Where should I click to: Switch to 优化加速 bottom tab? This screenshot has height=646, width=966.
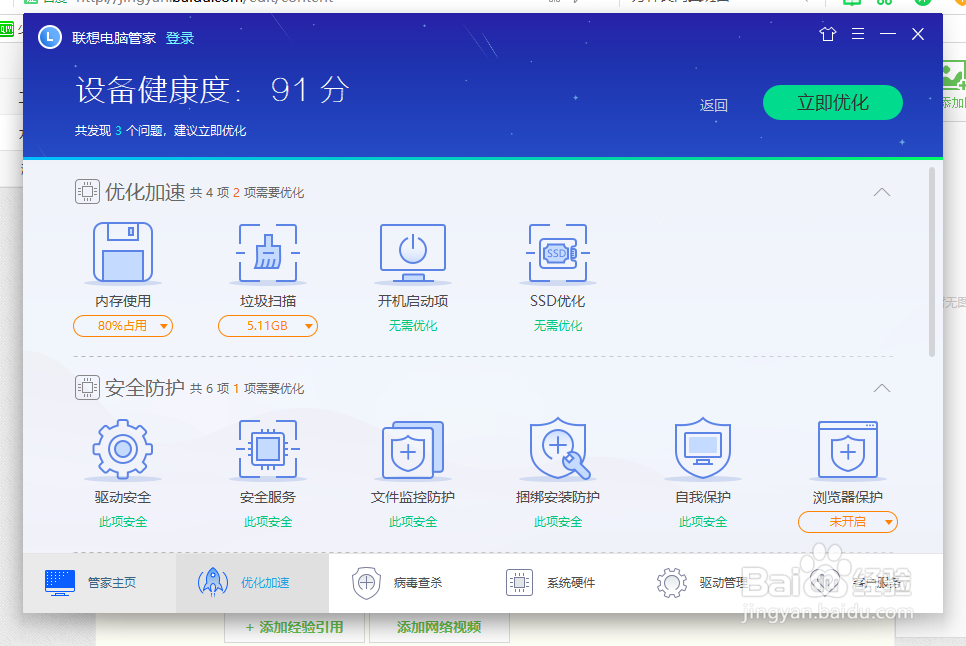pos(253,583)
